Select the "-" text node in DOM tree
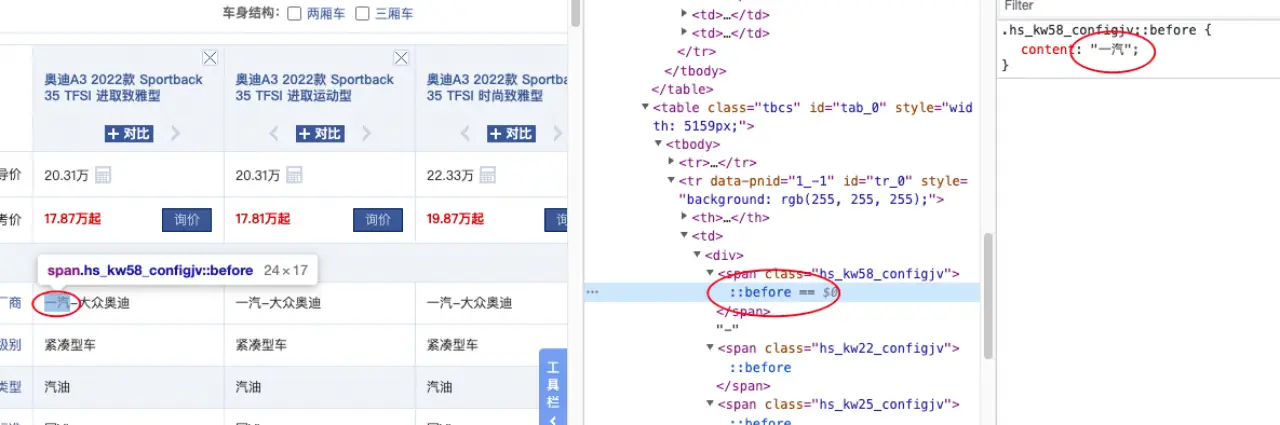 725,329
